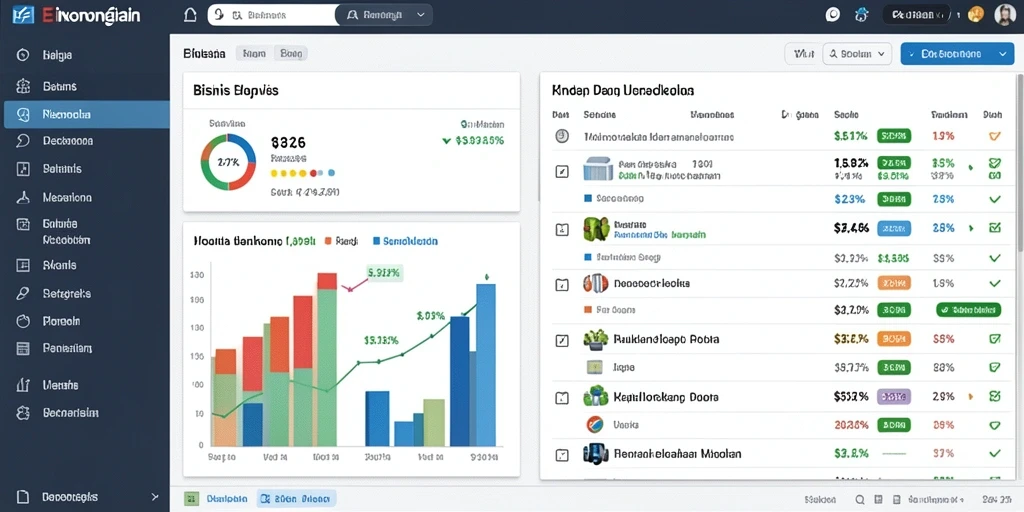Click the orange coin icon in header
The width and height of the screenshot is (1024, 512).
[976, 14]
